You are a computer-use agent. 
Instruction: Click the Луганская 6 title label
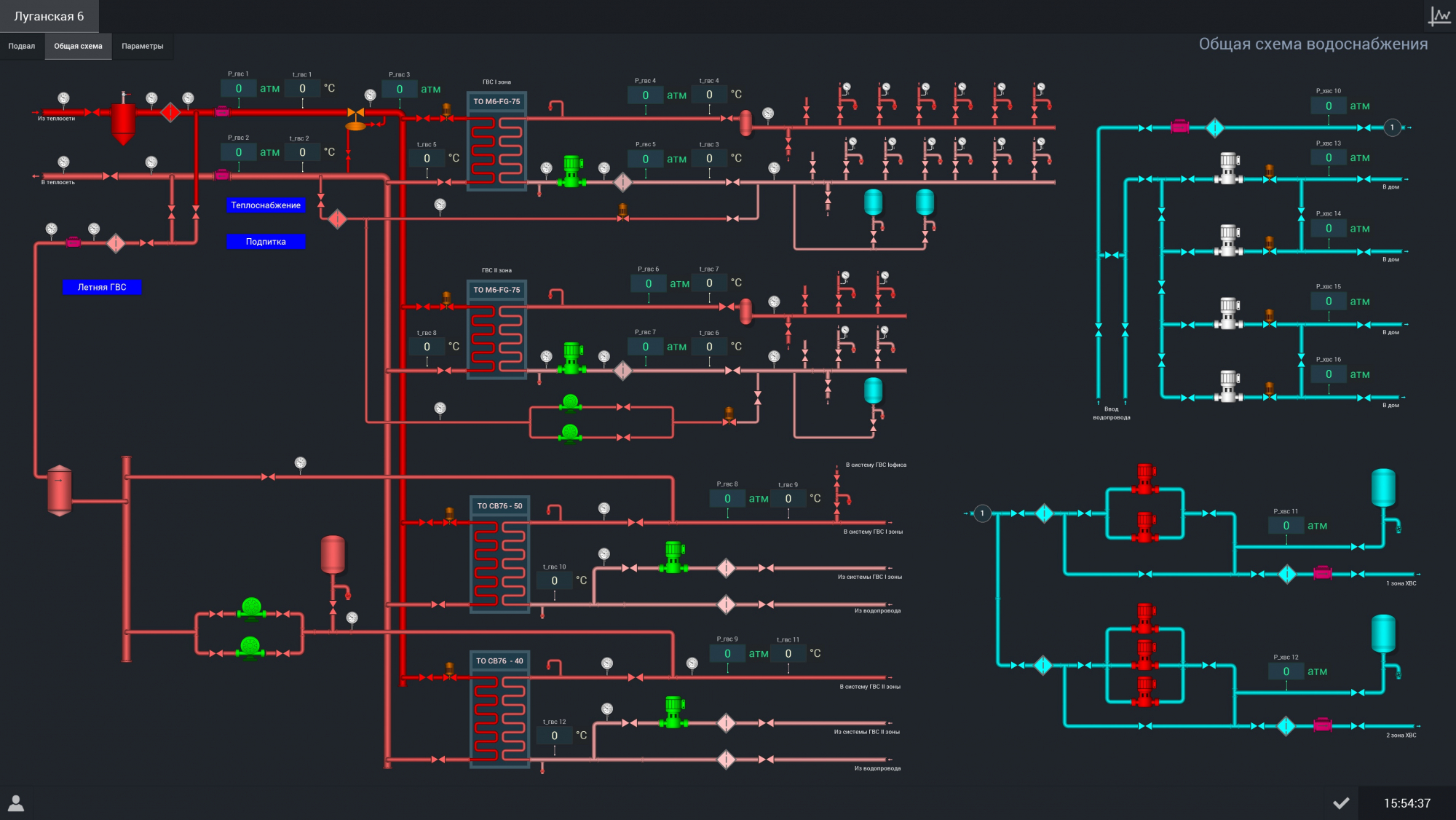coord(49,16)
